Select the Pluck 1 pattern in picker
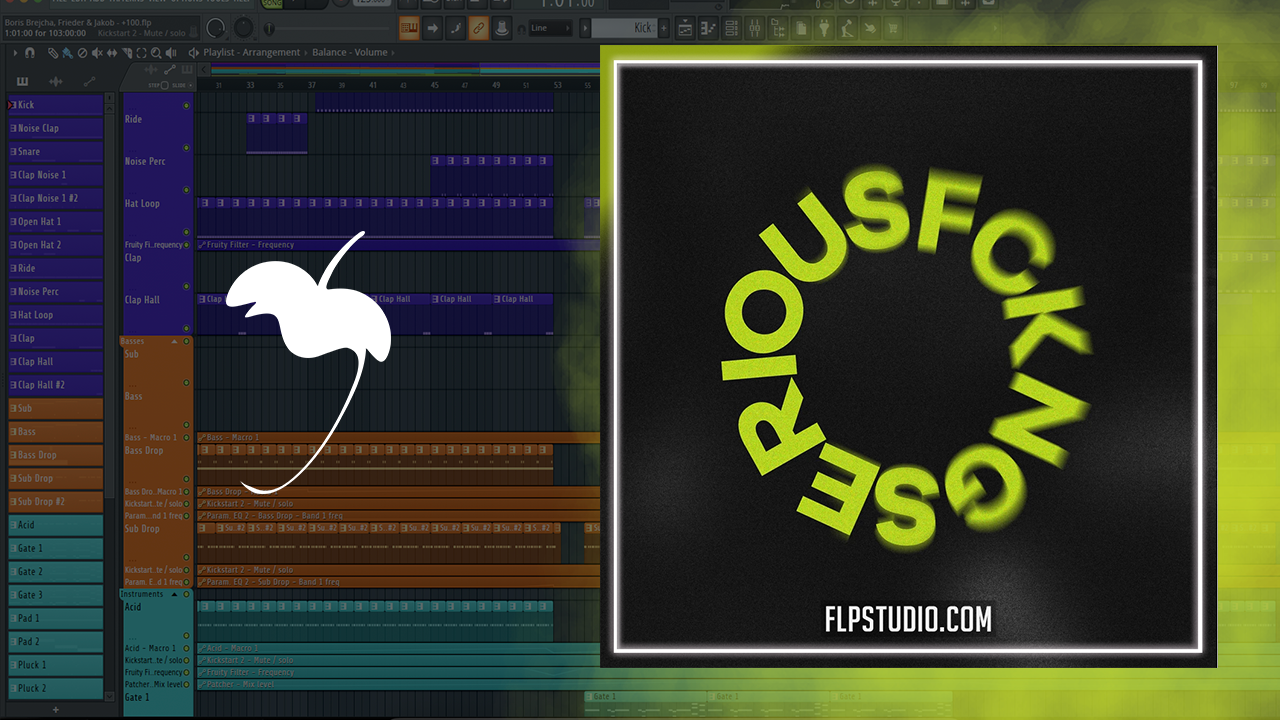 pyautogui.click(x=55, y=665)
